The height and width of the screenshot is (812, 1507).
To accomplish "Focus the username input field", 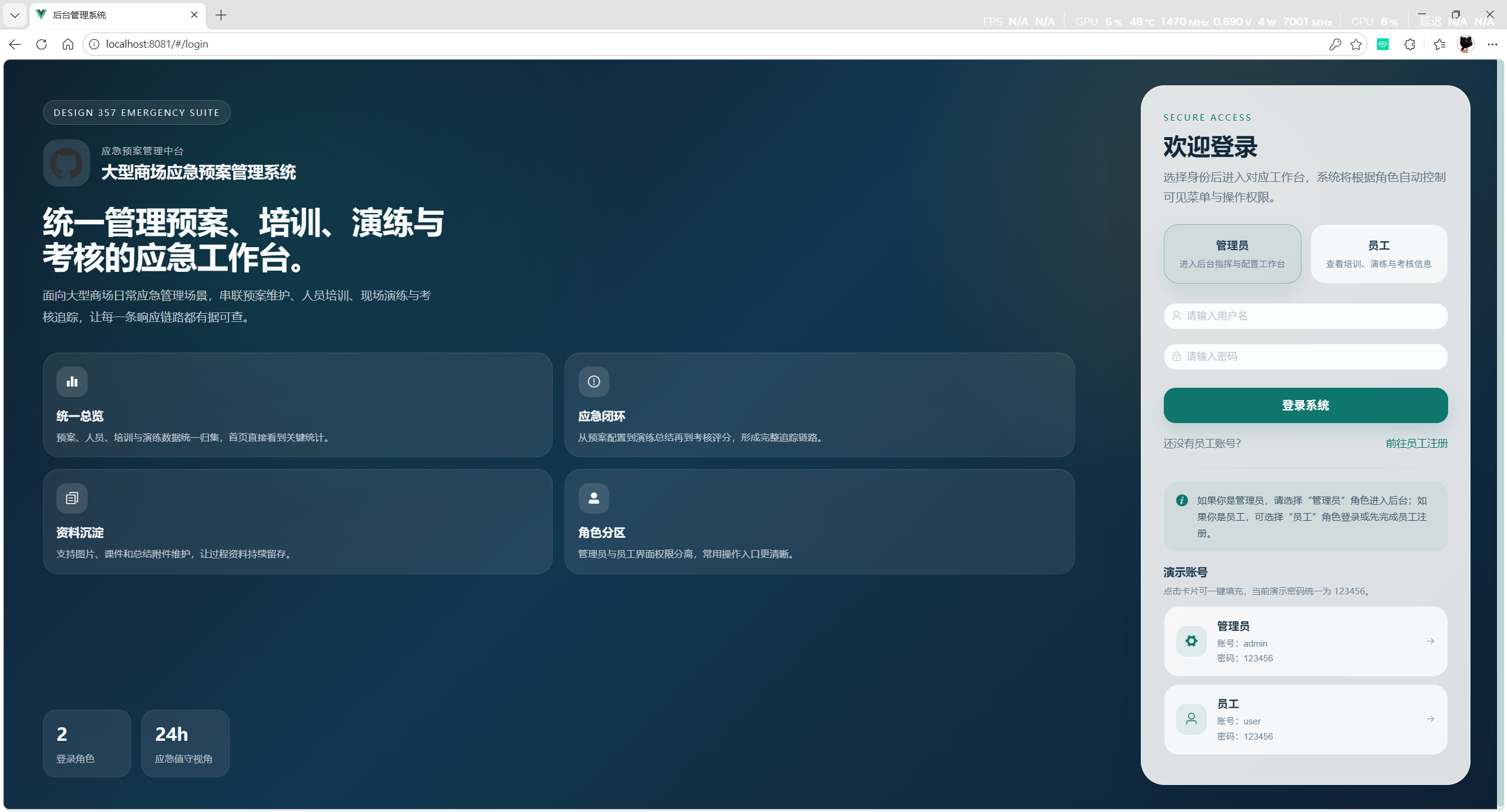I will 1305,316.
